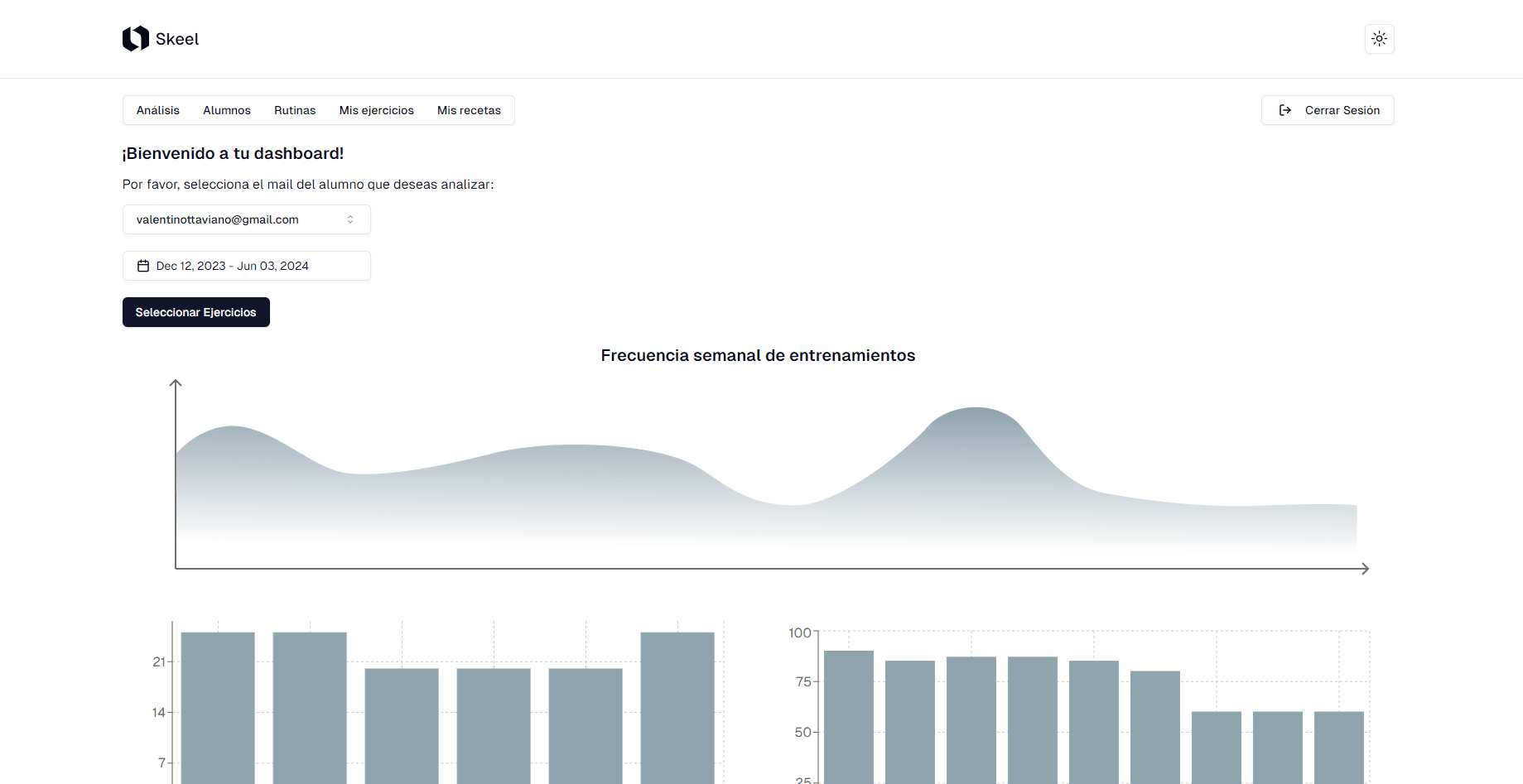Go to the Mis ejercicios tab

pos(377,110)
